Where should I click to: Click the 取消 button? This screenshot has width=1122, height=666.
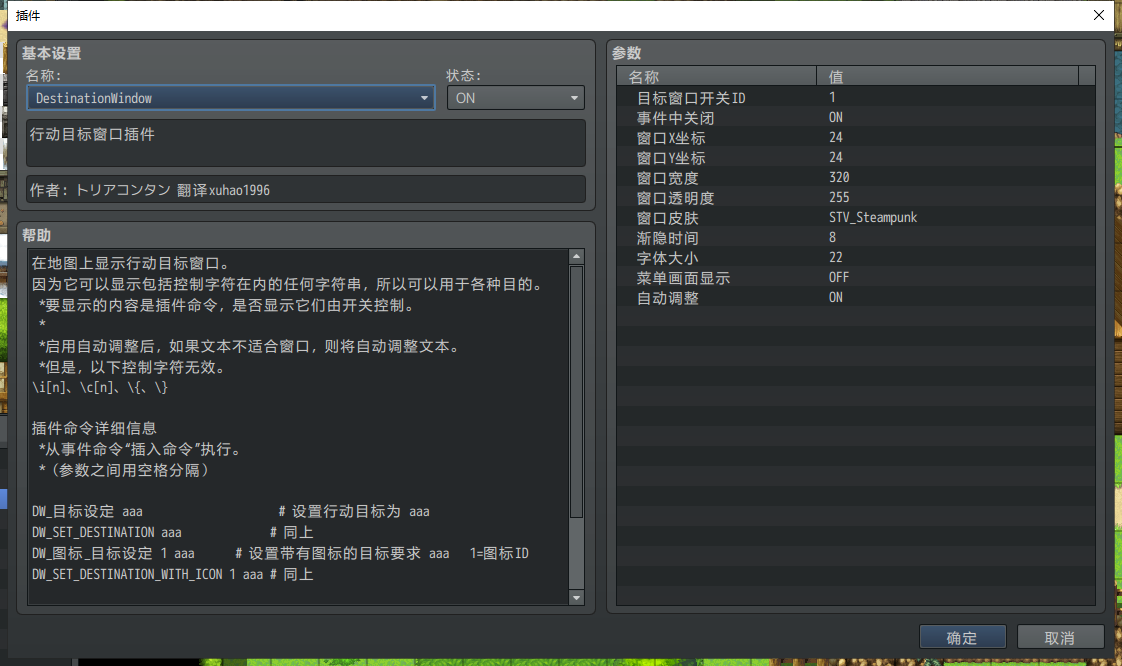pos(1060,637)
